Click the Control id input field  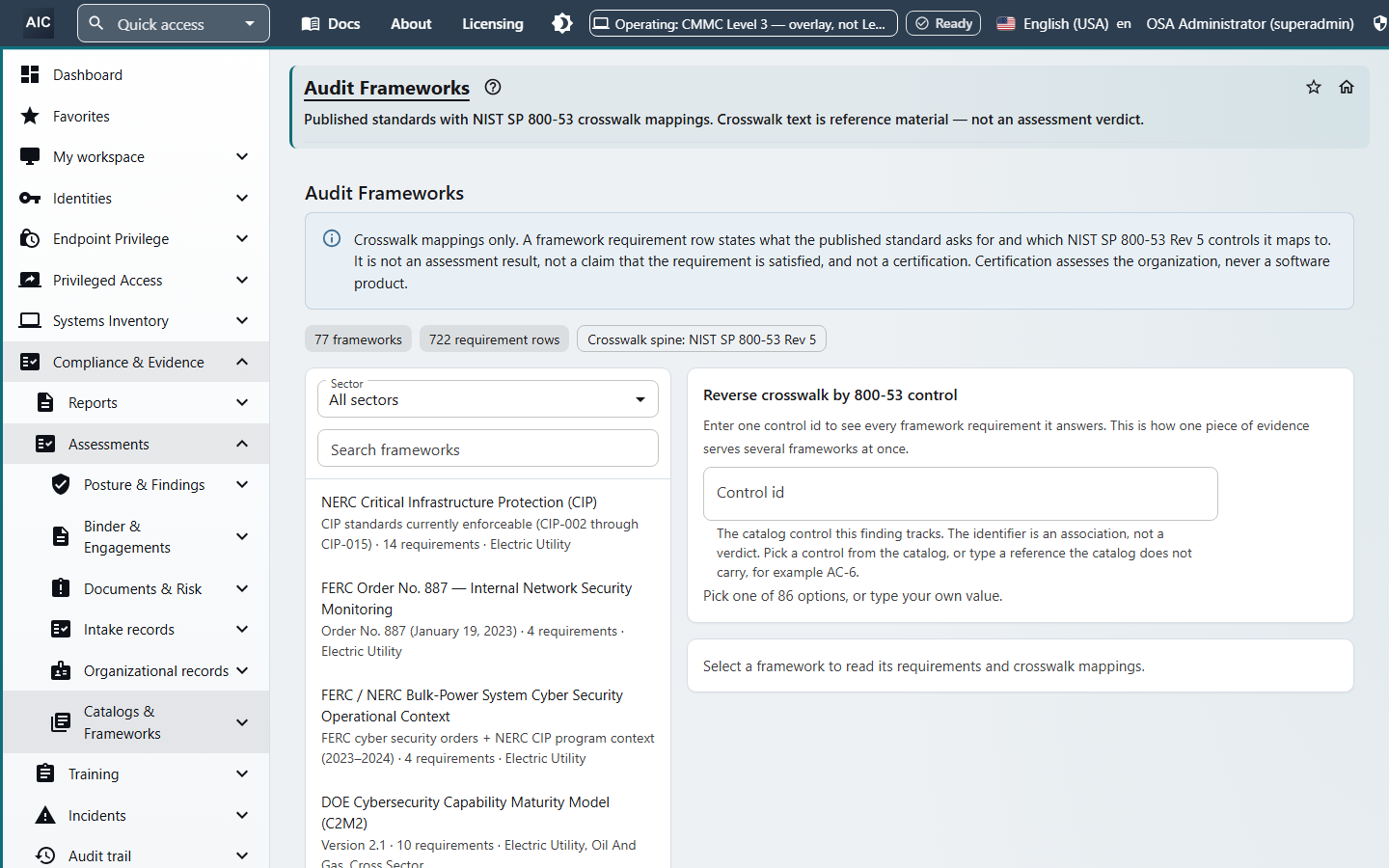(961, 493)
